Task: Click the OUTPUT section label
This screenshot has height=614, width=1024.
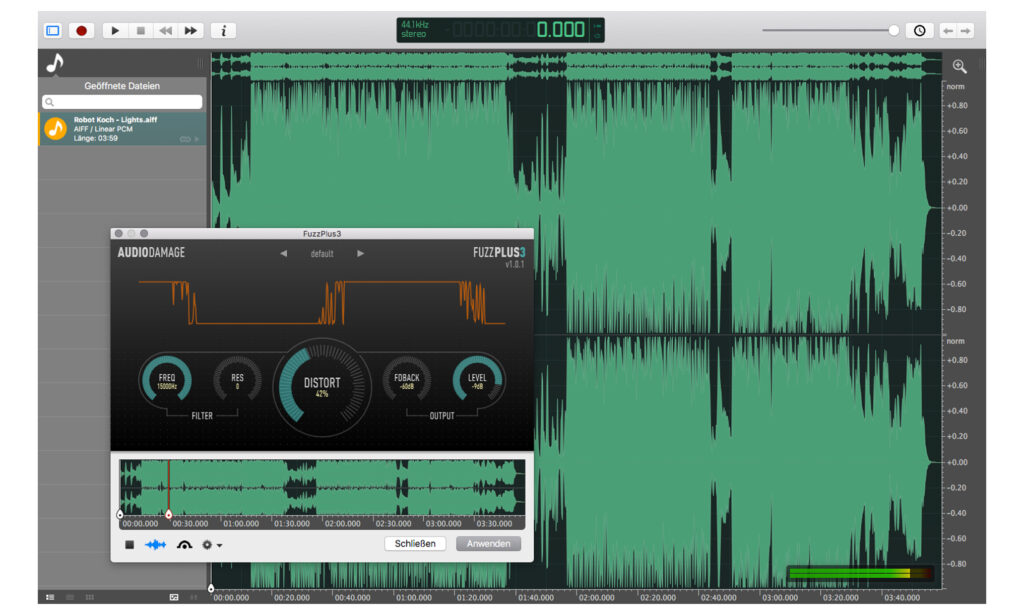Action: pos(441,415)
